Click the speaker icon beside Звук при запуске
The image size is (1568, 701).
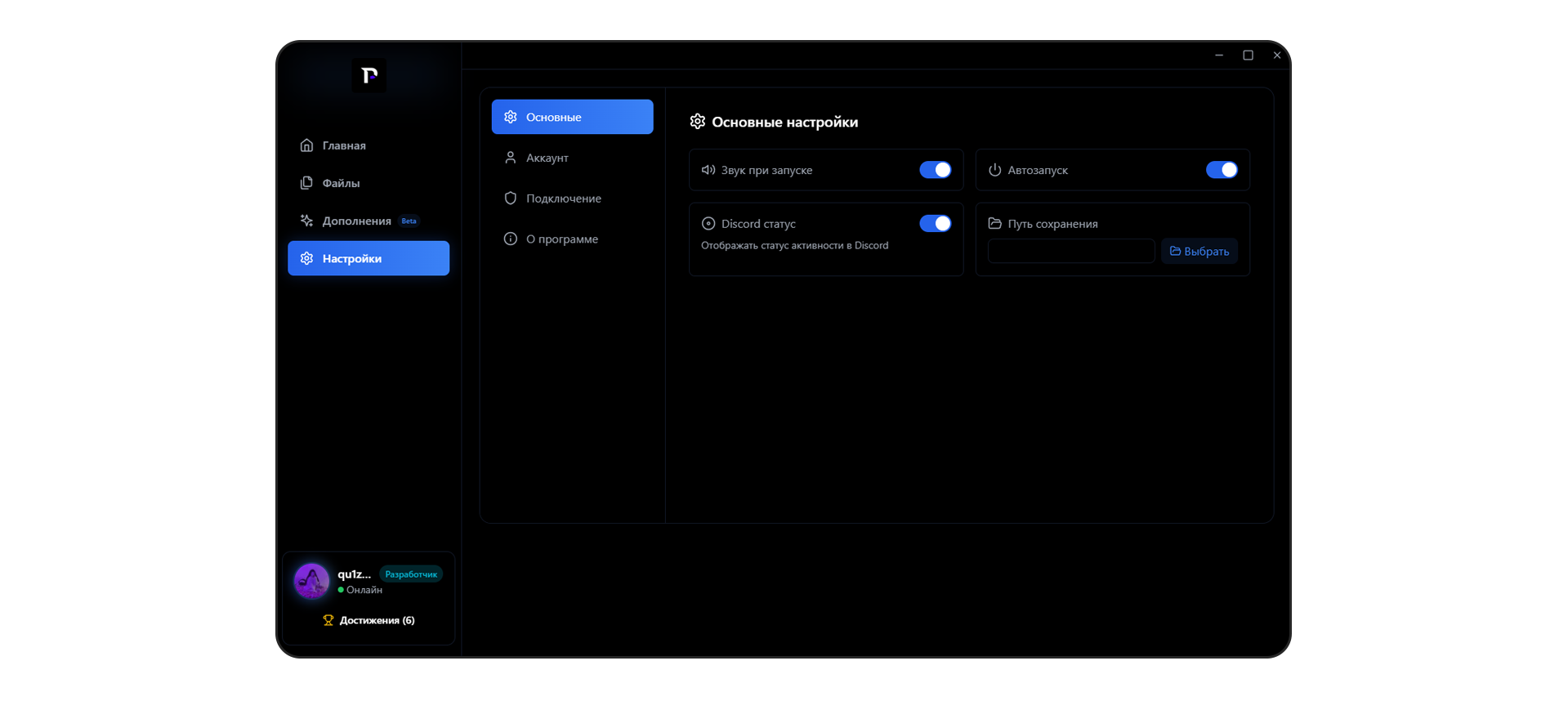click(708, 170)
